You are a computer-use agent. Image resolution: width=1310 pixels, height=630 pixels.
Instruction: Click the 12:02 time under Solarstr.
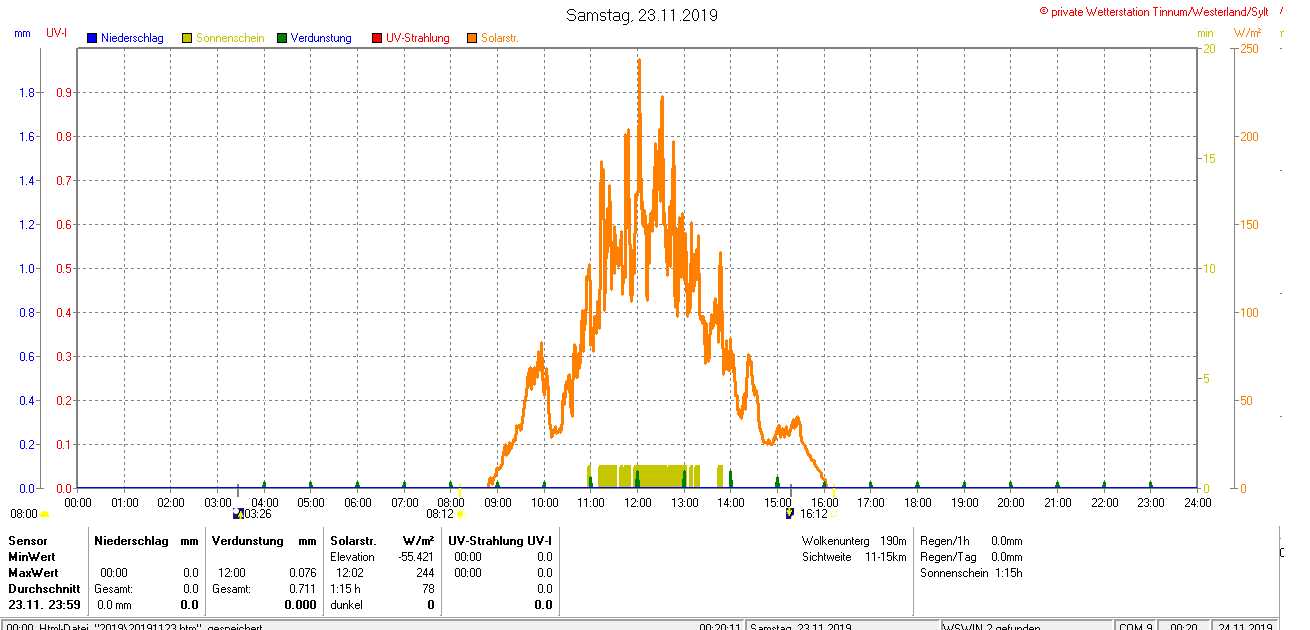click(x=350, y=573)
